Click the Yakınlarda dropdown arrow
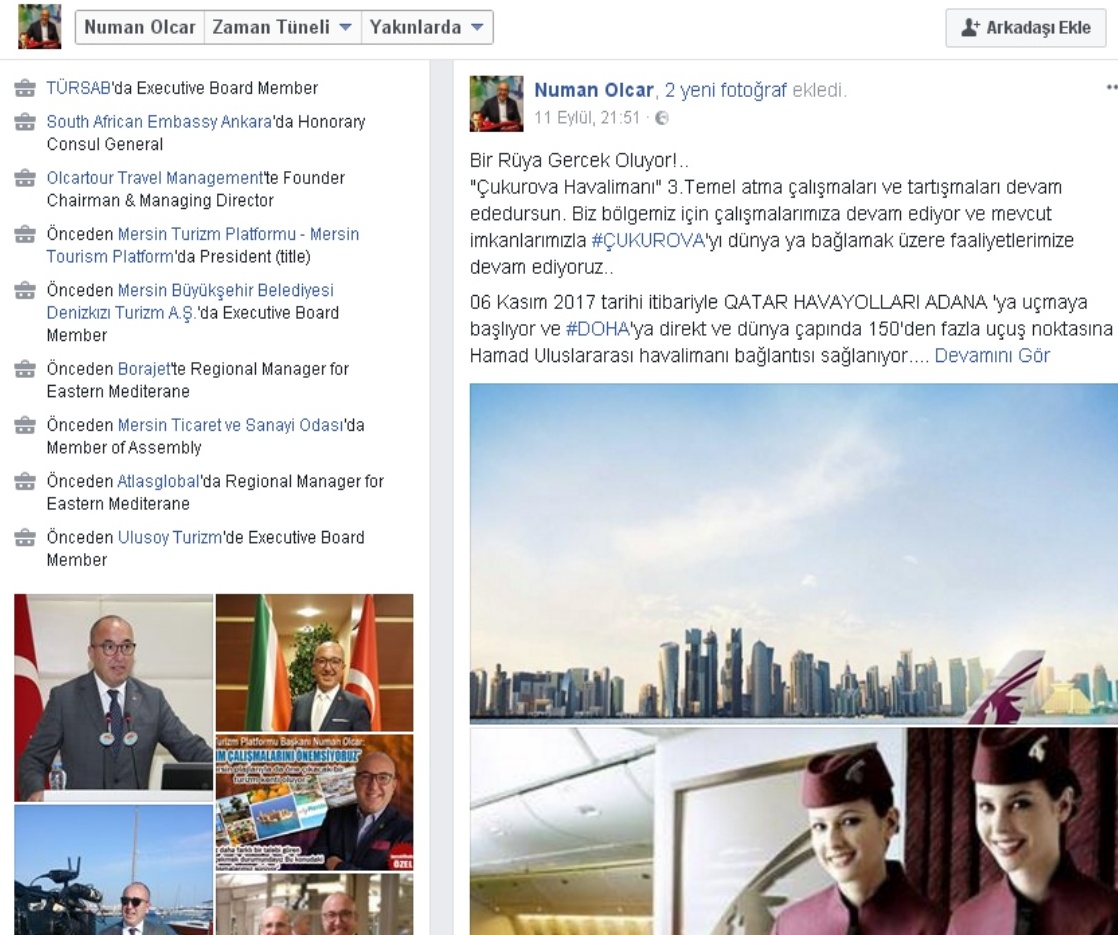The width and height of the screenshot is (1118, 935). pyautogui.click(x=478, y=27)
